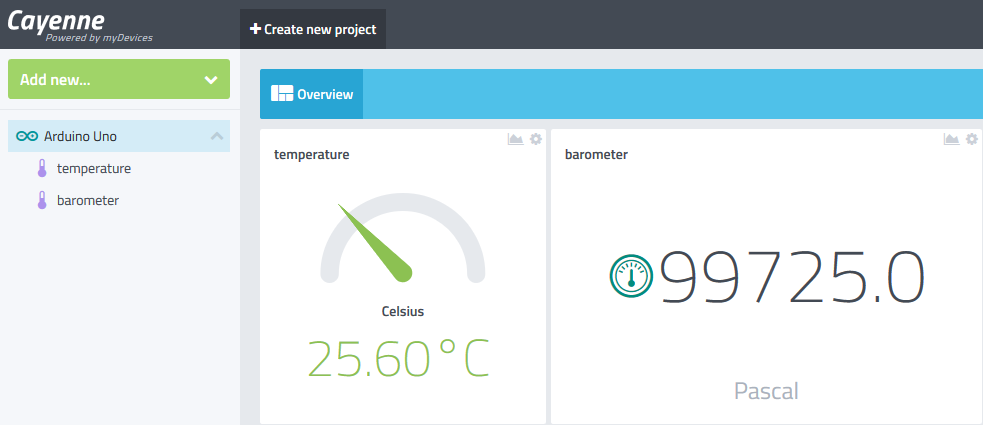Click the Celsius label under gauge
This screenshot has height=425, width=983.
click(x=403, y=311)
